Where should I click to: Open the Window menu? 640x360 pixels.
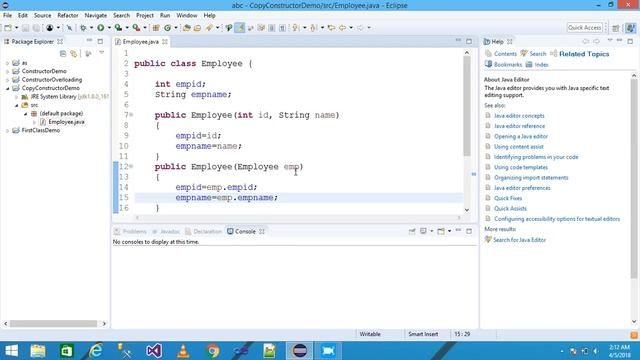click(x=187, y=16)
